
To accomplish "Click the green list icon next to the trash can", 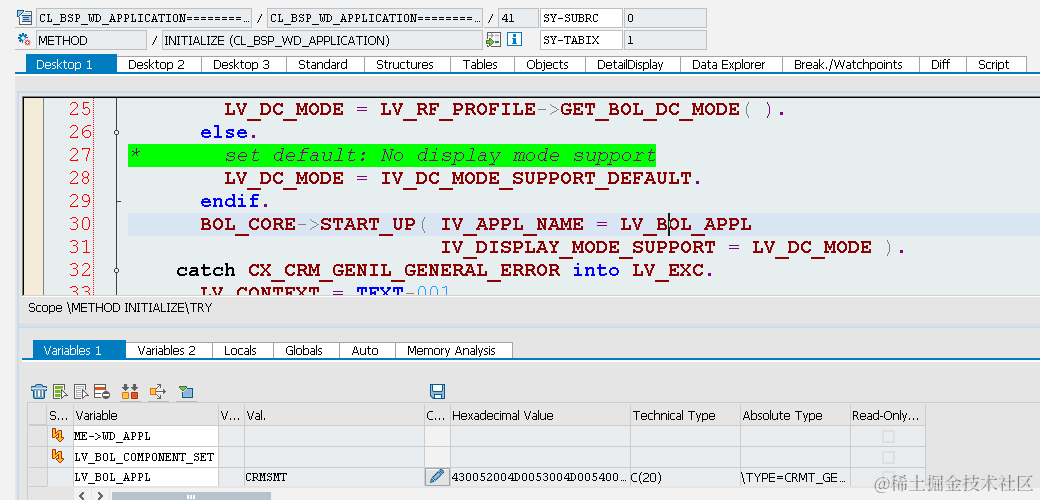I will [x=60, y=392].
